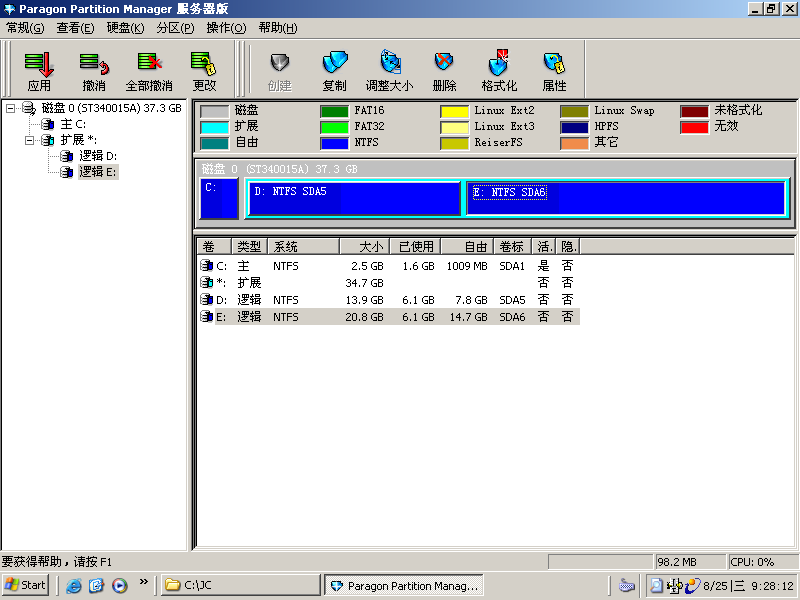Launch Windows Media Player from quick launch

120,585
